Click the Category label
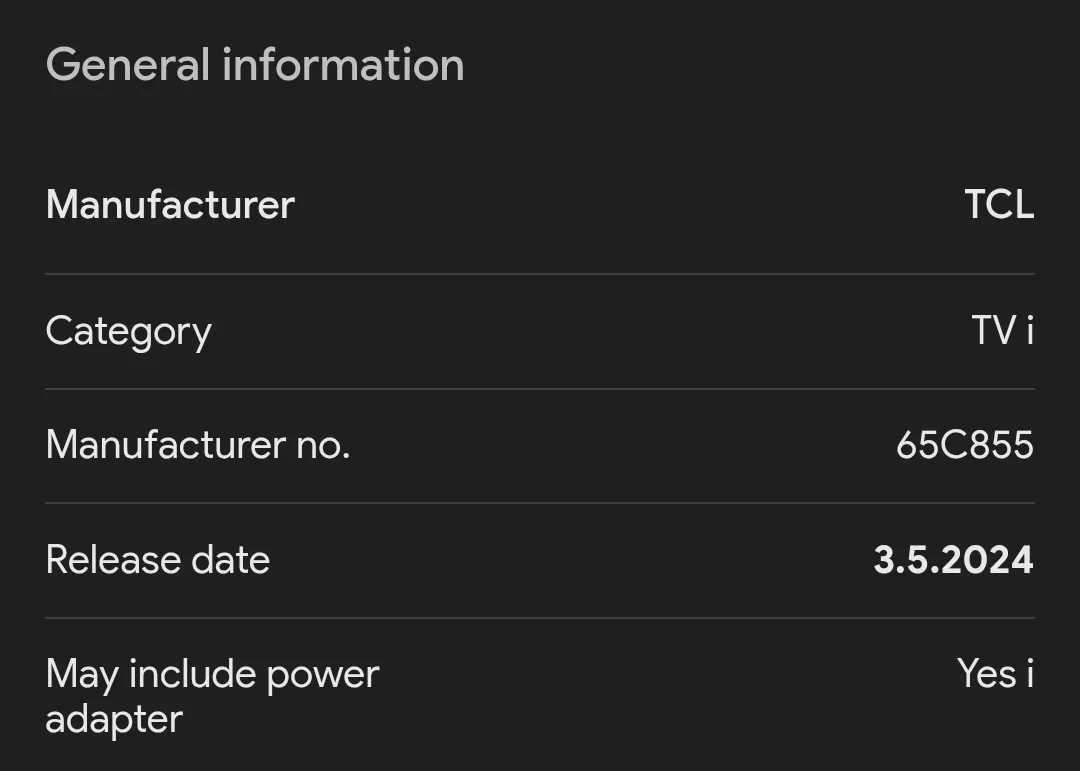This screenshot has height=771, width=1080. point(128,332)
